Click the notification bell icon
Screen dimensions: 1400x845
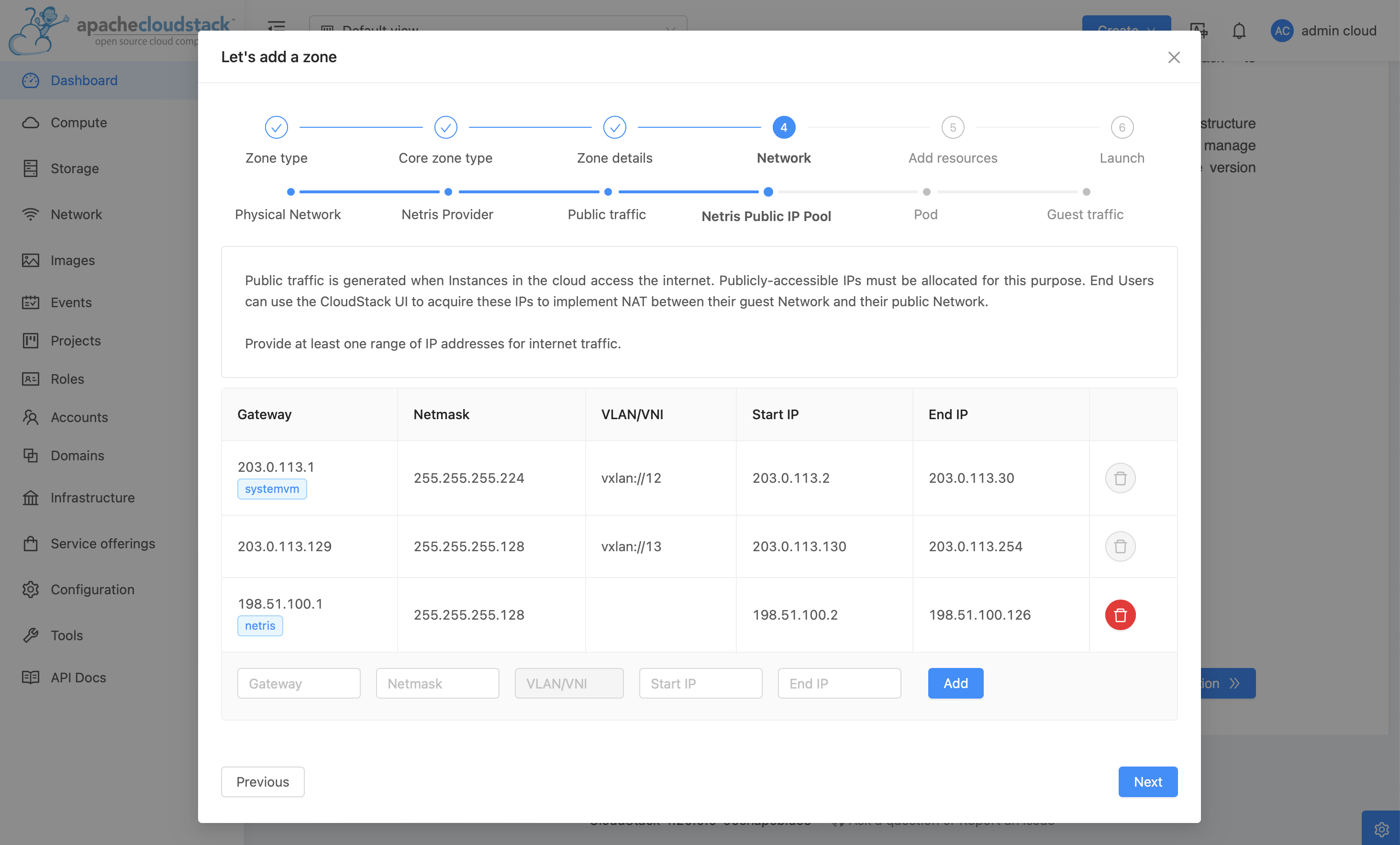pos(1239,31)
